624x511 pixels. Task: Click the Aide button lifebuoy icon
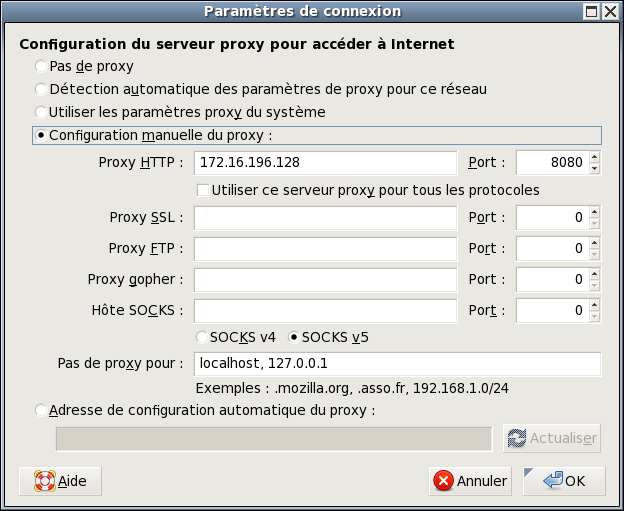[x=45, y=481]
